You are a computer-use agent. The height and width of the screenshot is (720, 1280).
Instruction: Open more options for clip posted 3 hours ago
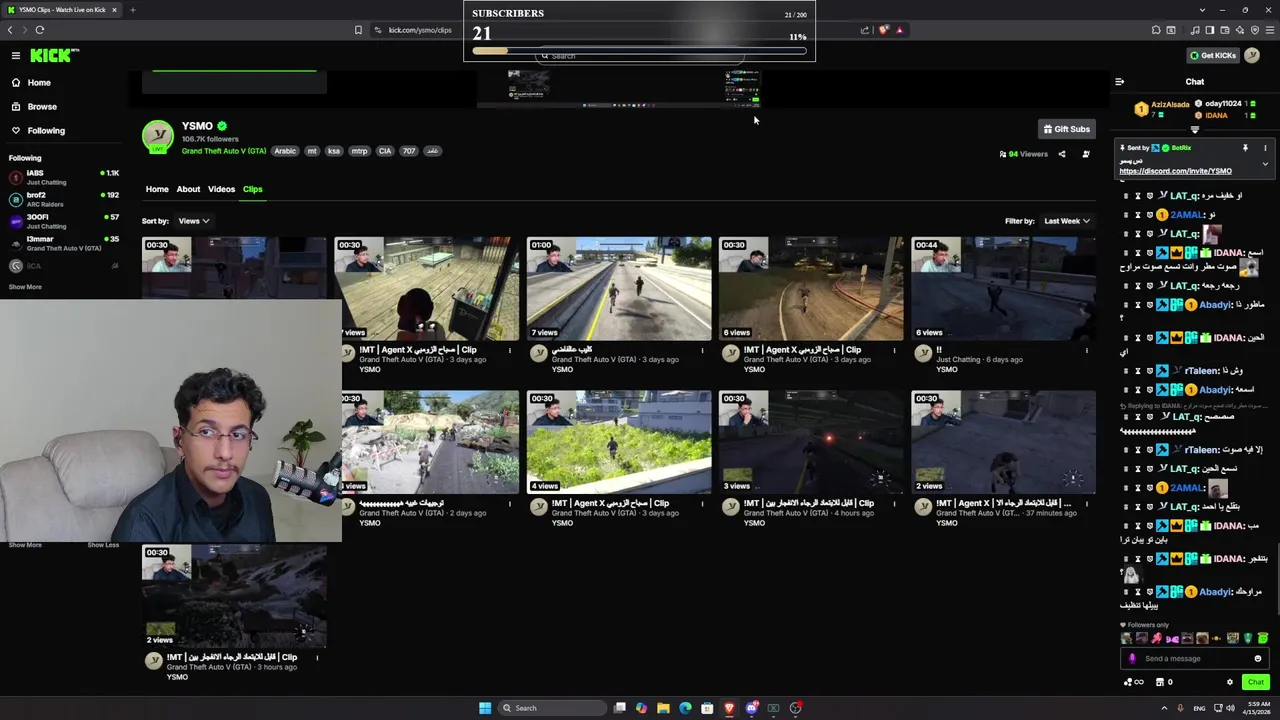pyautogui.click(x=318, y=658)
